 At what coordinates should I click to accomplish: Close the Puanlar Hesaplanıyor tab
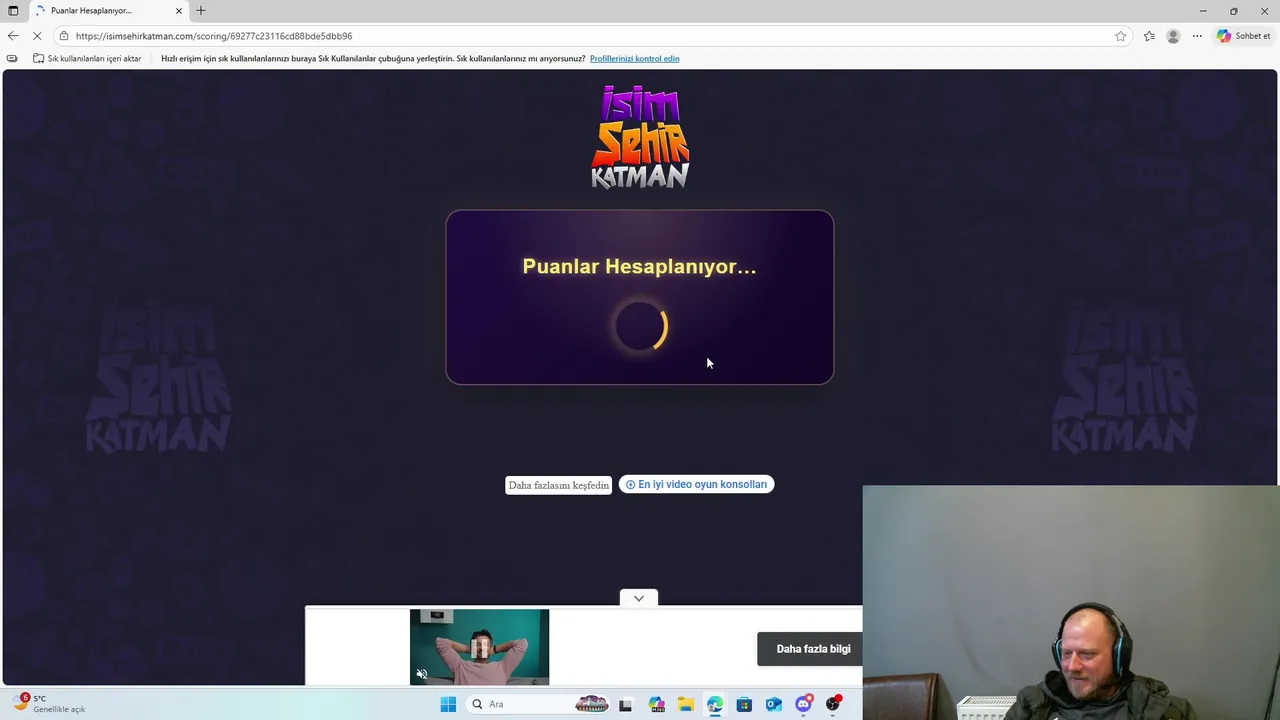[x=179, y=10]
